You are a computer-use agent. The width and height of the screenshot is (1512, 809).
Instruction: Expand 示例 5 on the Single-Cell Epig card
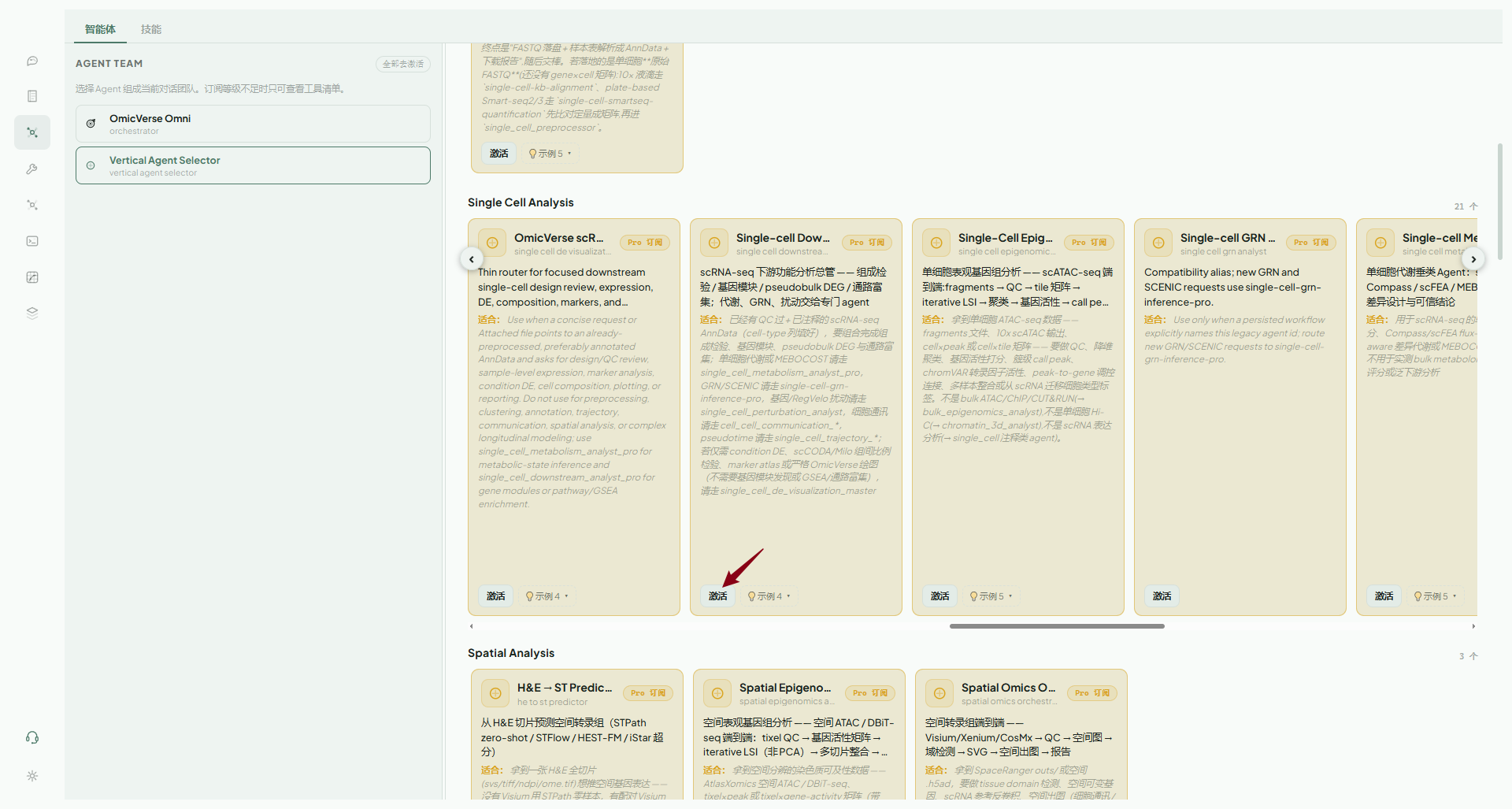coord(991,596)
